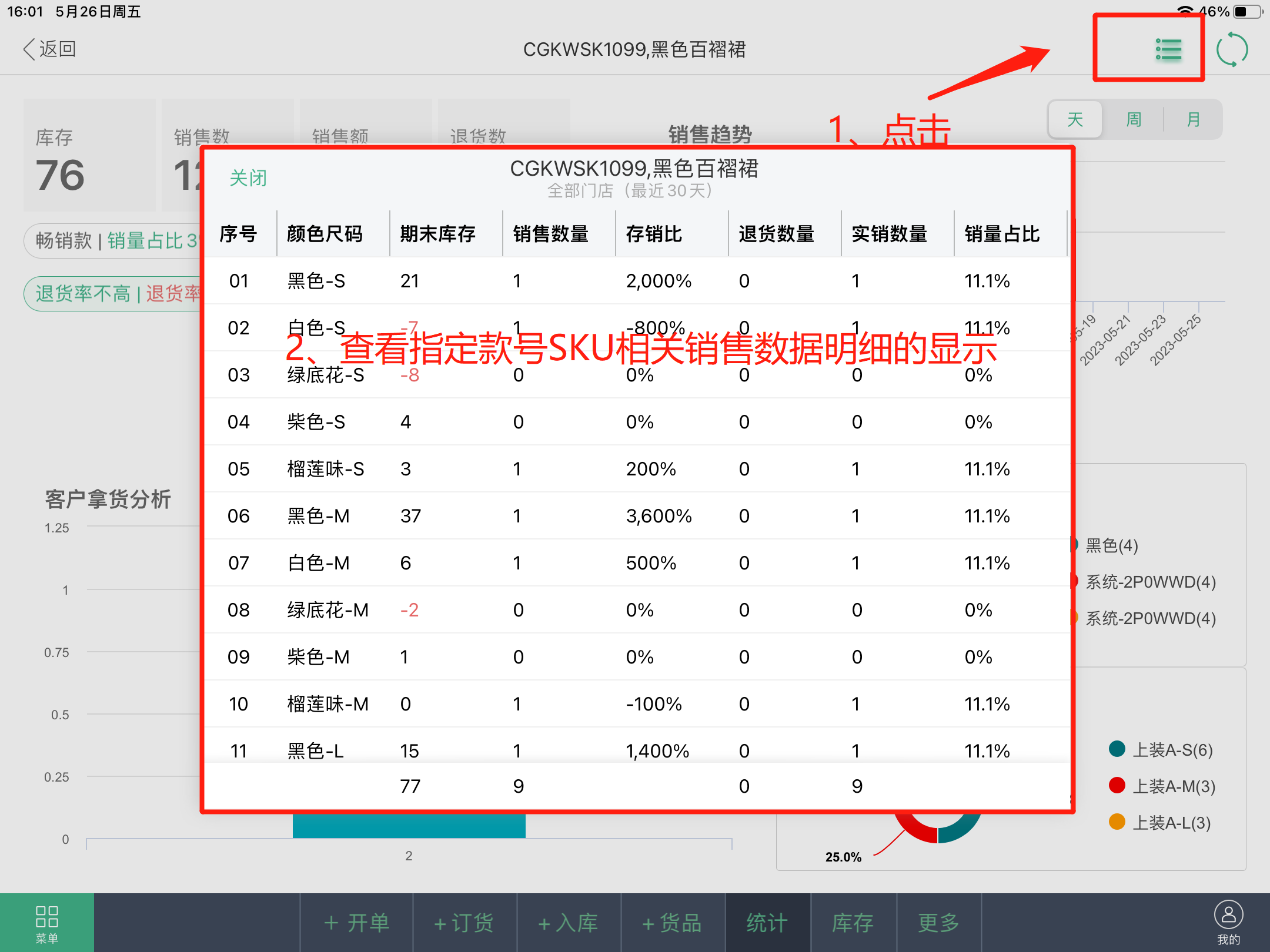Click the total stock 77 in footer
Viewport: 1270px width, 952px height.
(410, 786)
